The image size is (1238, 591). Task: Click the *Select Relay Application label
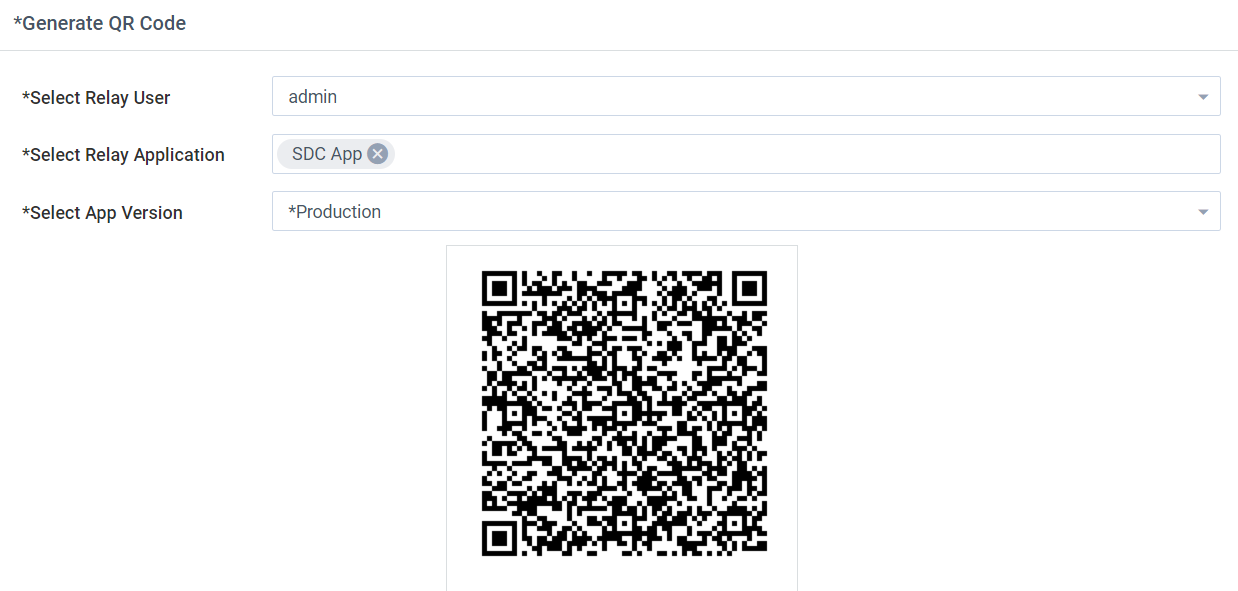(123, 155)
